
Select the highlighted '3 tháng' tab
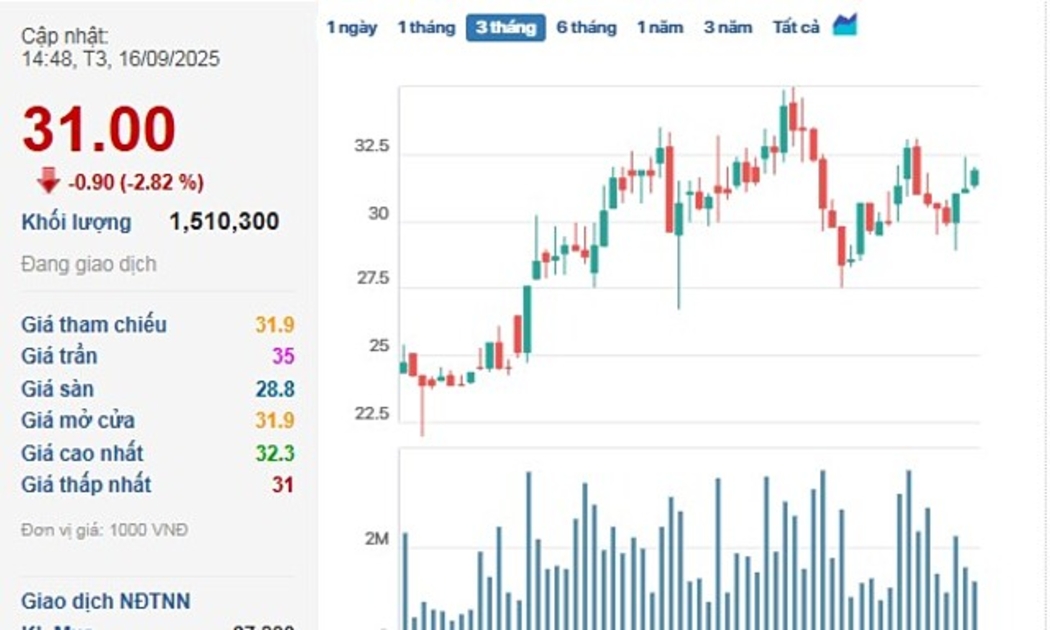click(x=505, y=28)
